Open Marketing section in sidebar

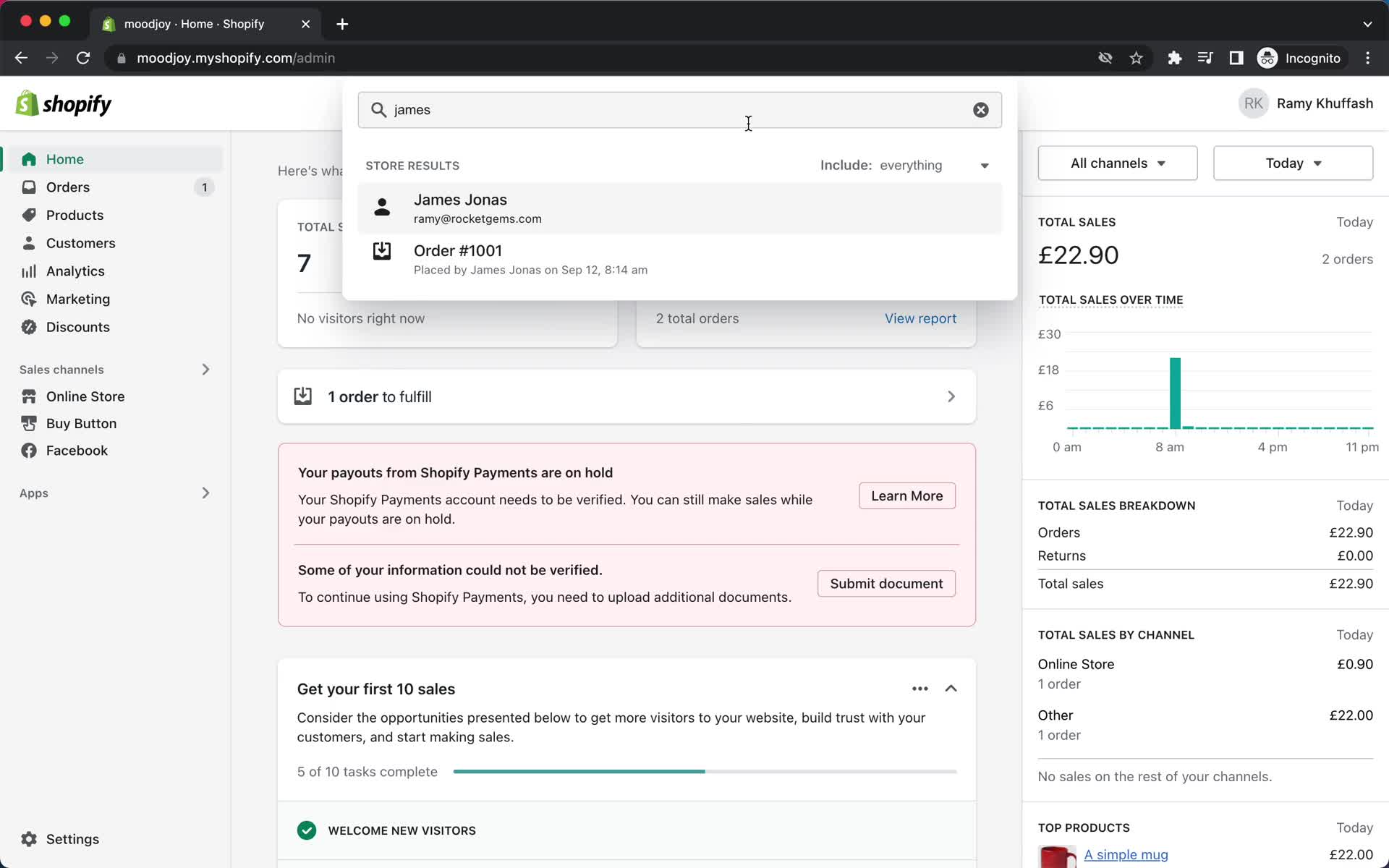click(x=78, y=298)
